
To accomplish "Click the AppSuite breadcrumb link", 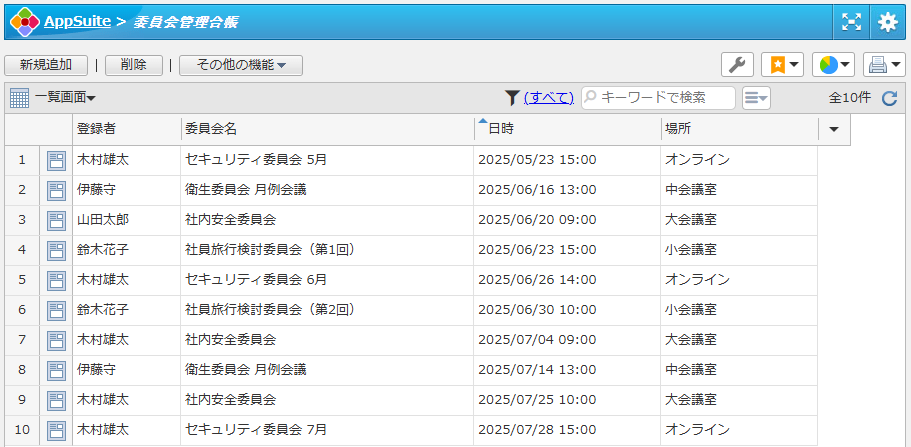I will pyautogui.click(x=76, y=21).
